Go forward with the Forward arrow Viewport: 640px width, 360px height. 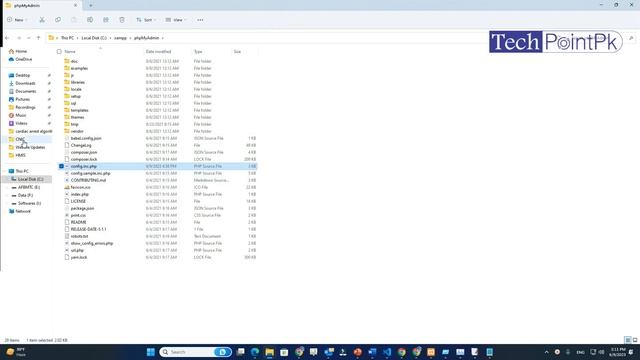(x=19, y=38)
